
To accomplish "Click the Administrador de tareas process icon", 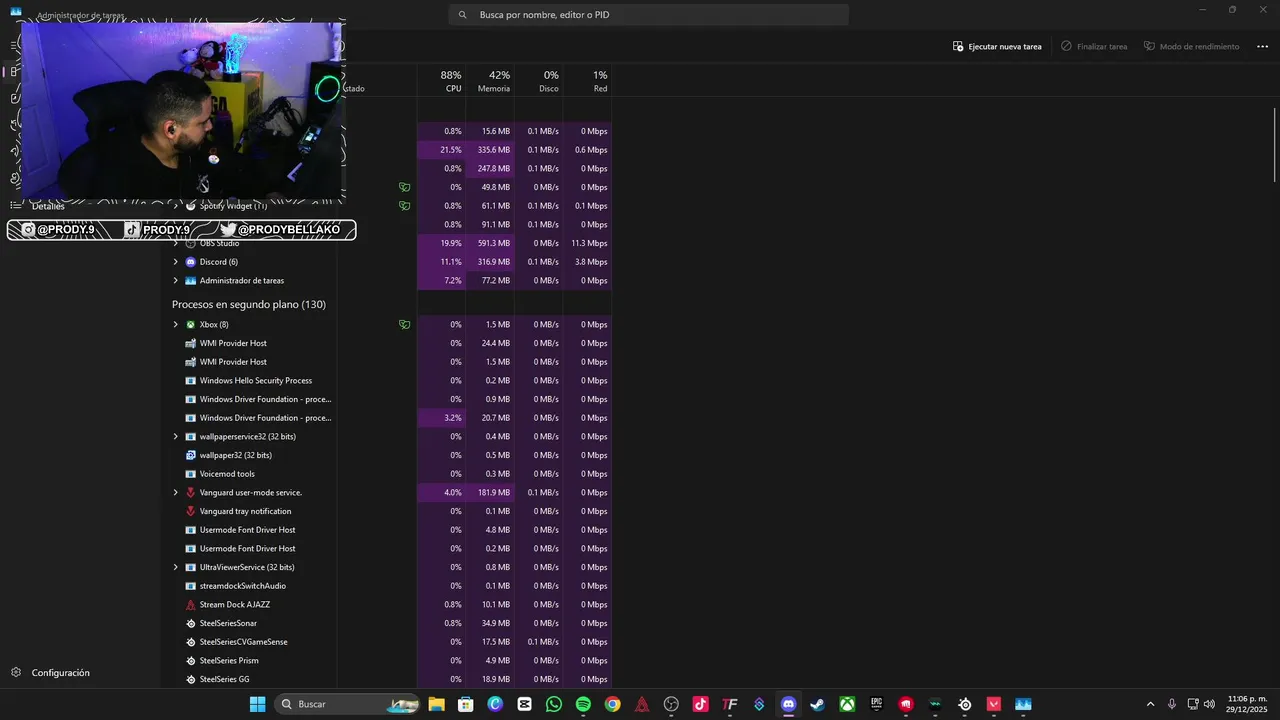I will click(x=191, y=281).
